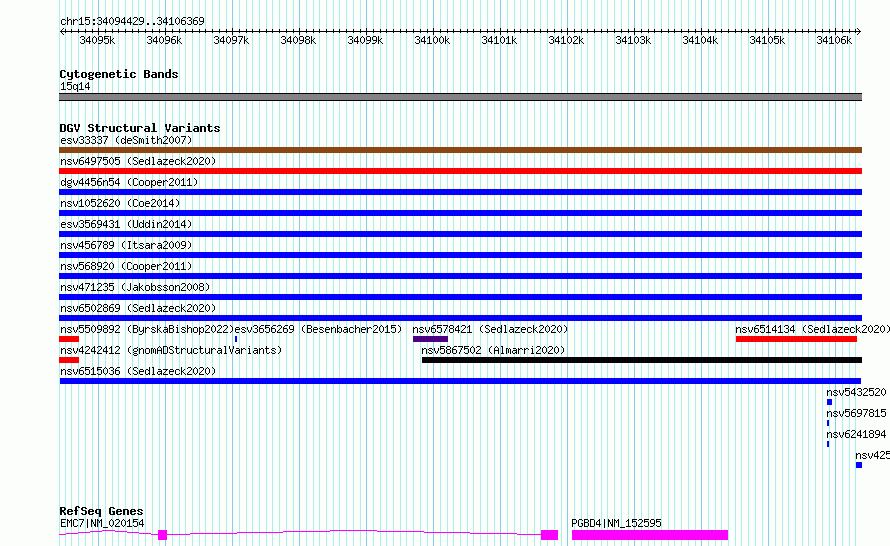This screenshot has width=890, height=546.
Task: Open the nsv471235 (Jakobsson2008) variant label
Action: [135, 287]
